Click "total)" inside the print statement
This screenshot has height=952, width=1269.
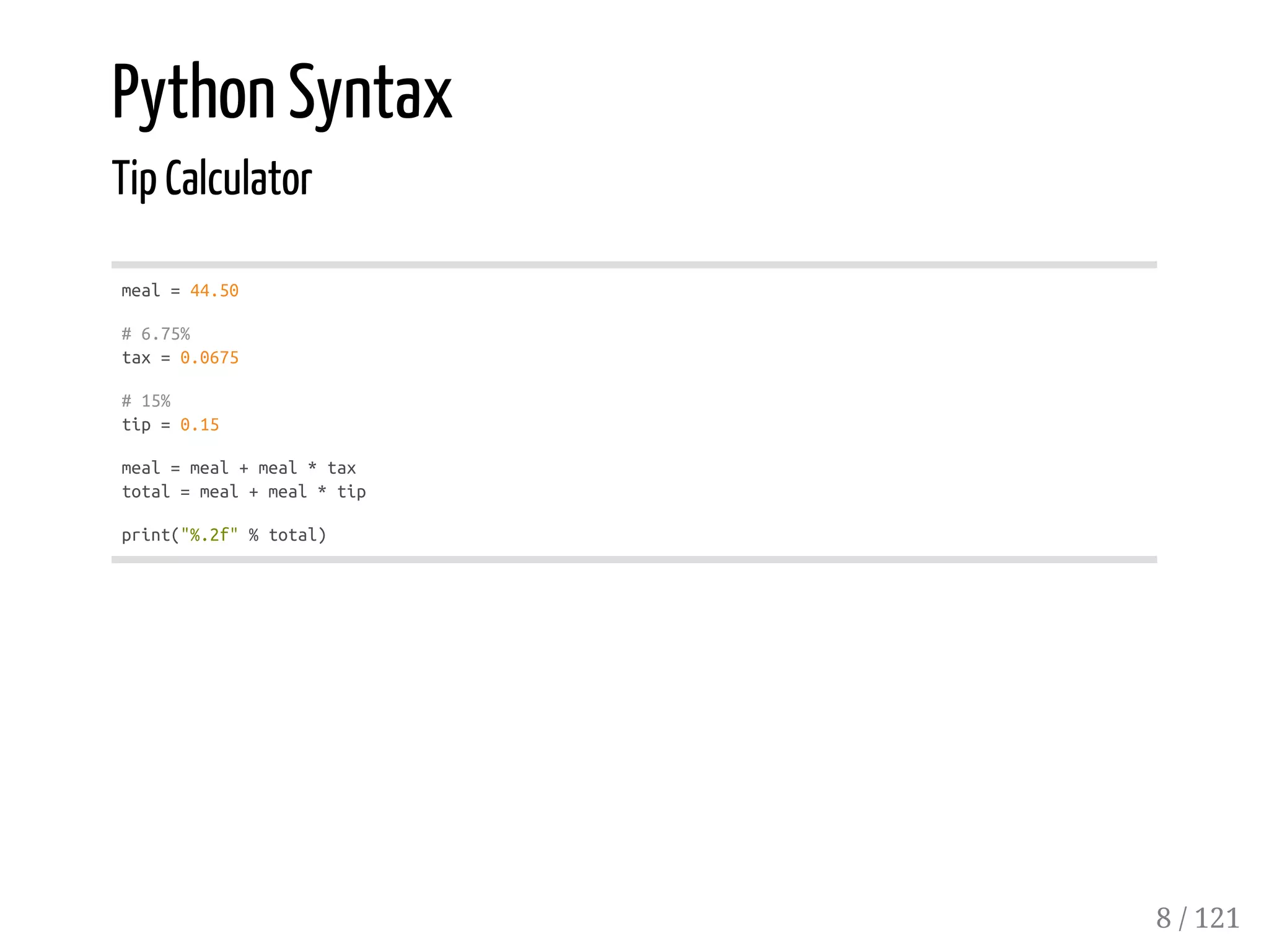[297, 535]
